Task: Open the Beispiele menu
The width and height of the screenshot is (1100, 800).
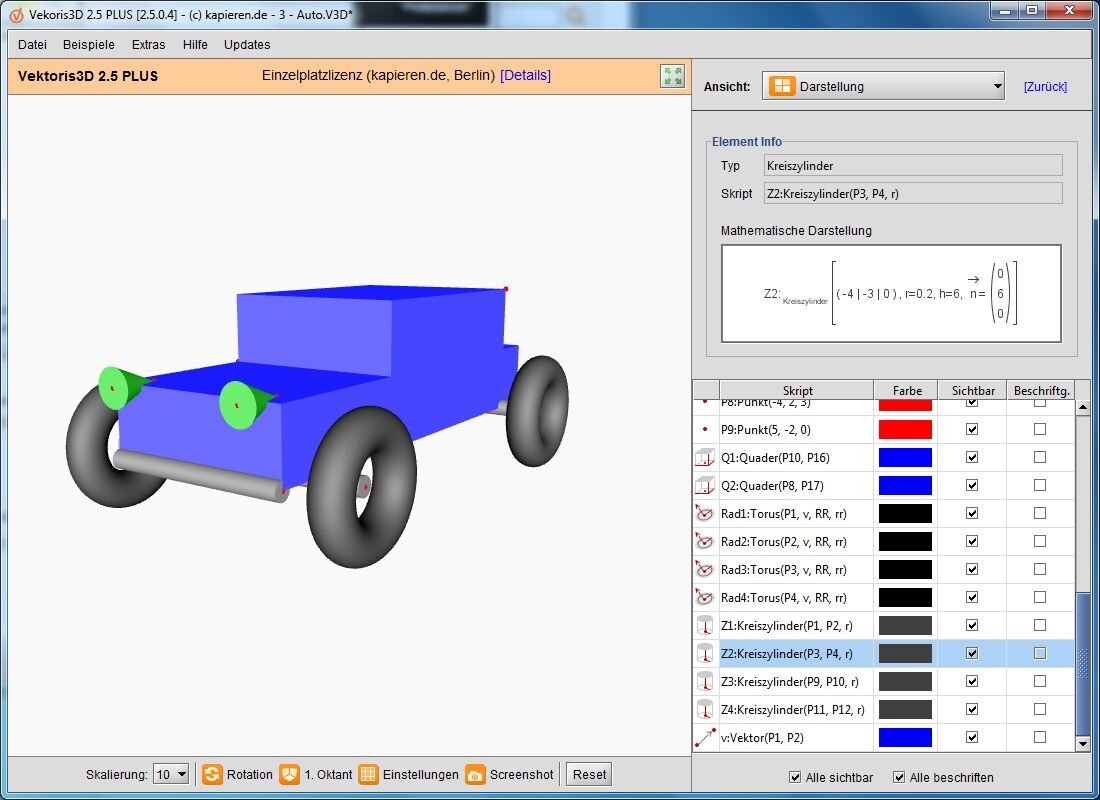Action: click(x=89, y=45)
